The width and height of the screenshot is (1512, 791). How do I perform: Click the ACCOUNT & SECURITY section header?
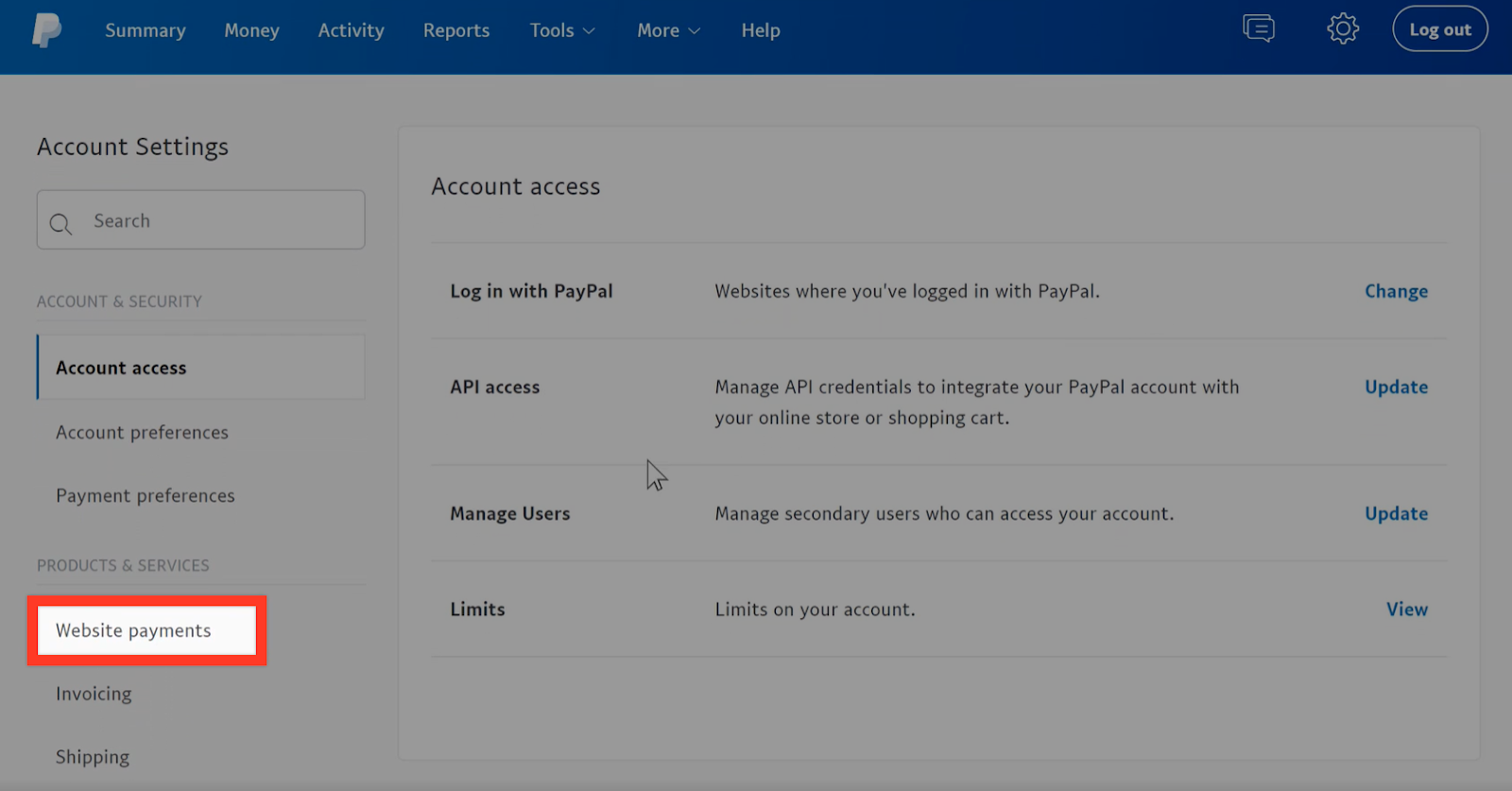pyautogui.click(x=119, y=301)
